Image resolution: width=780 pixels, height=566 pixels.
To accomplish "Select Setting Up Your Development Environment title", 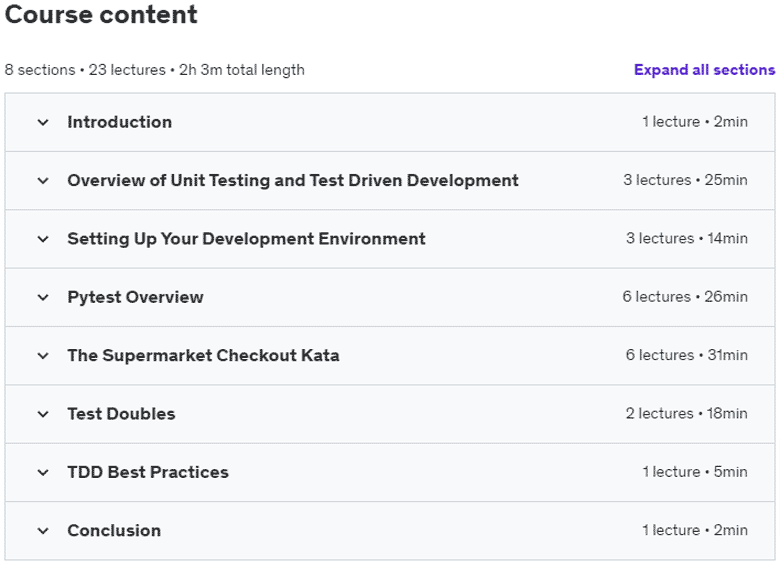I will click(x=246, y=239).
